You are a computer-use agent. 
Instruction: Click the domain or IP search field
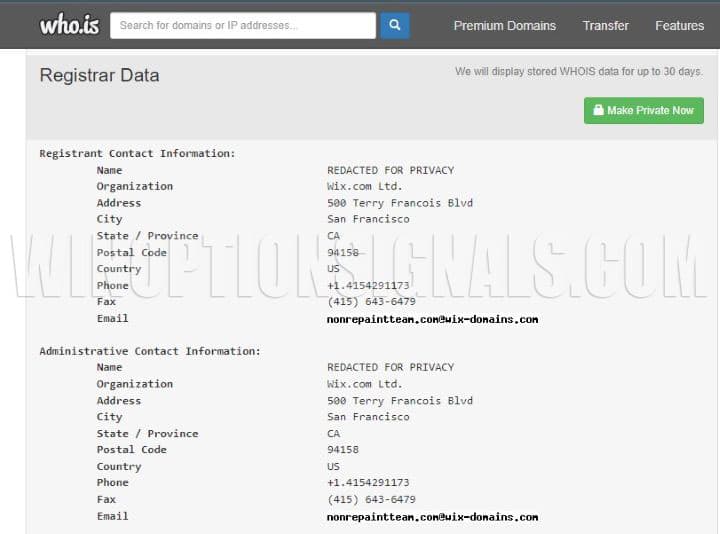click(x=243, y=25)
